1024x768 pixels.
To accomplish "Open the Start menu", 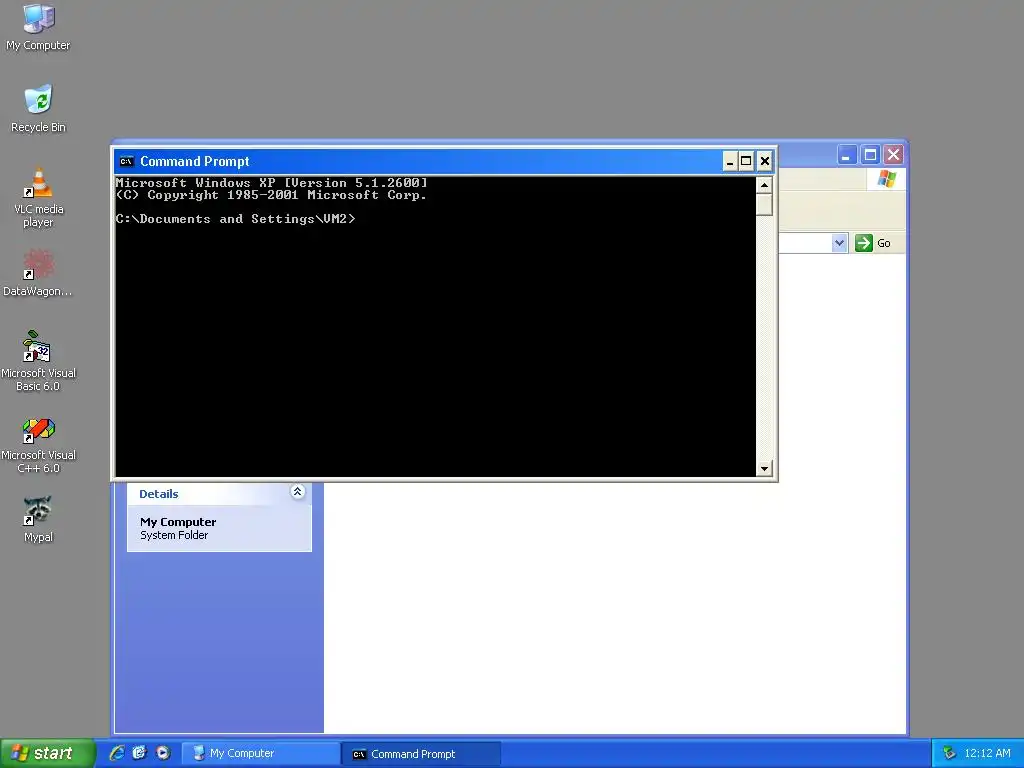I will 47,753.
